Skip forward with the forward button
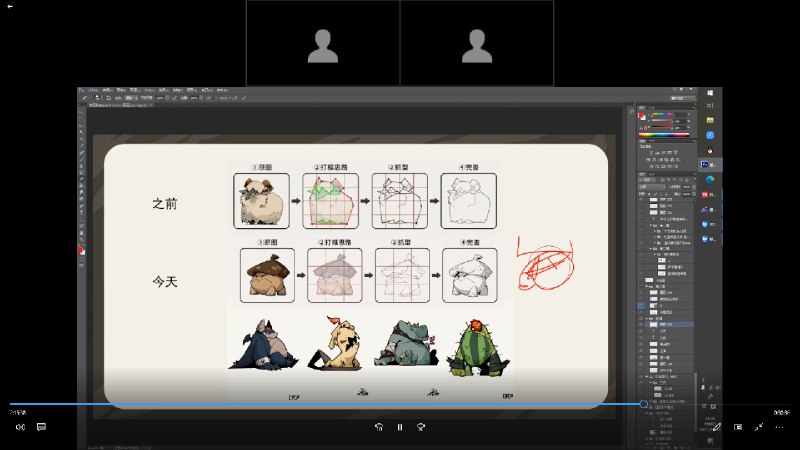Image resolution: width=800 pixels, height=450 pixels. (x=422, y=427)
